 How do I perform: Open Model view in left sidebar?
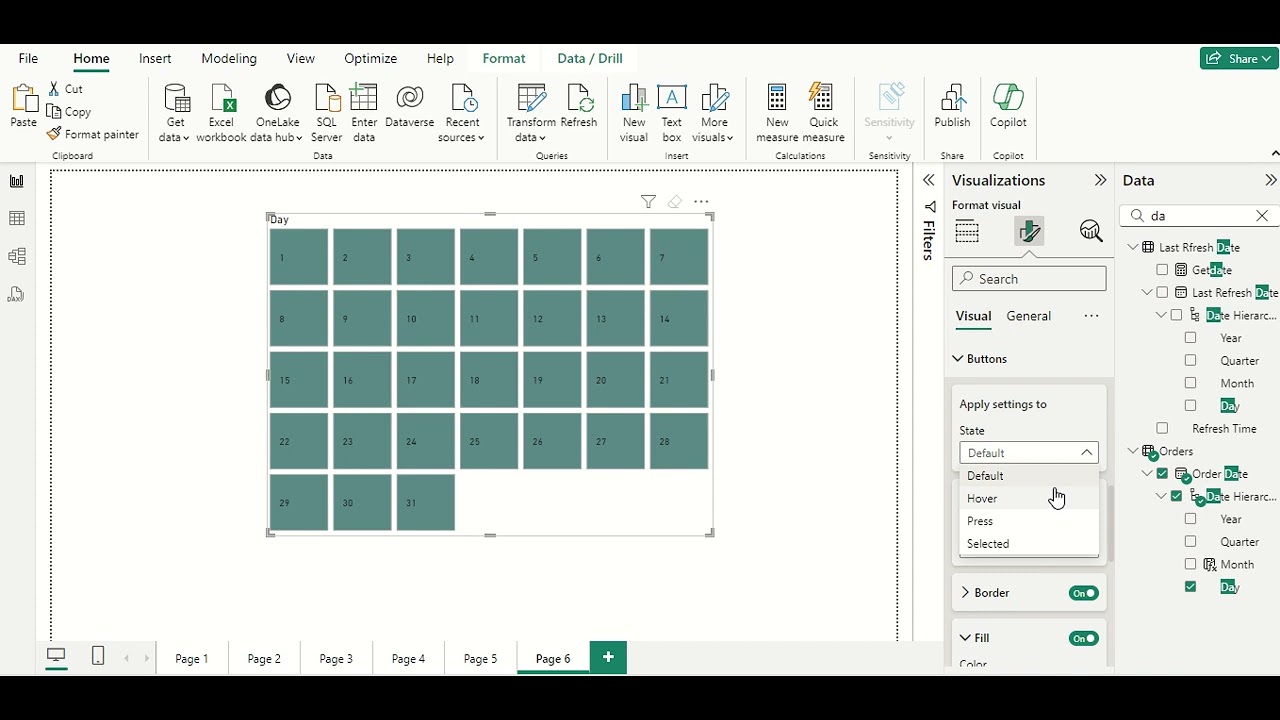coord(17,257)
